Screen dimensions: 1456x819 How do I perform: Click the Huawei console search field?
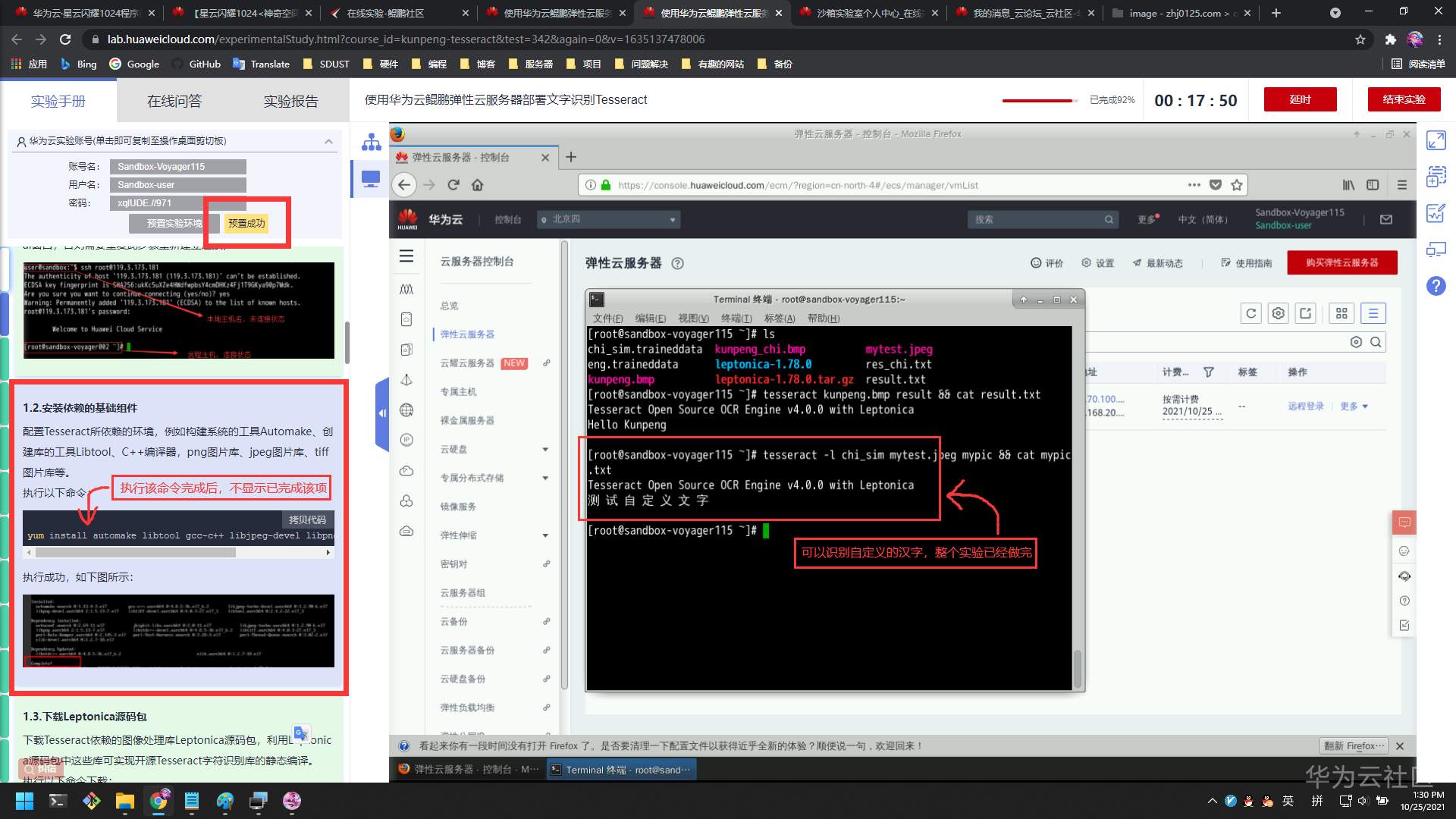point(1043,219)
